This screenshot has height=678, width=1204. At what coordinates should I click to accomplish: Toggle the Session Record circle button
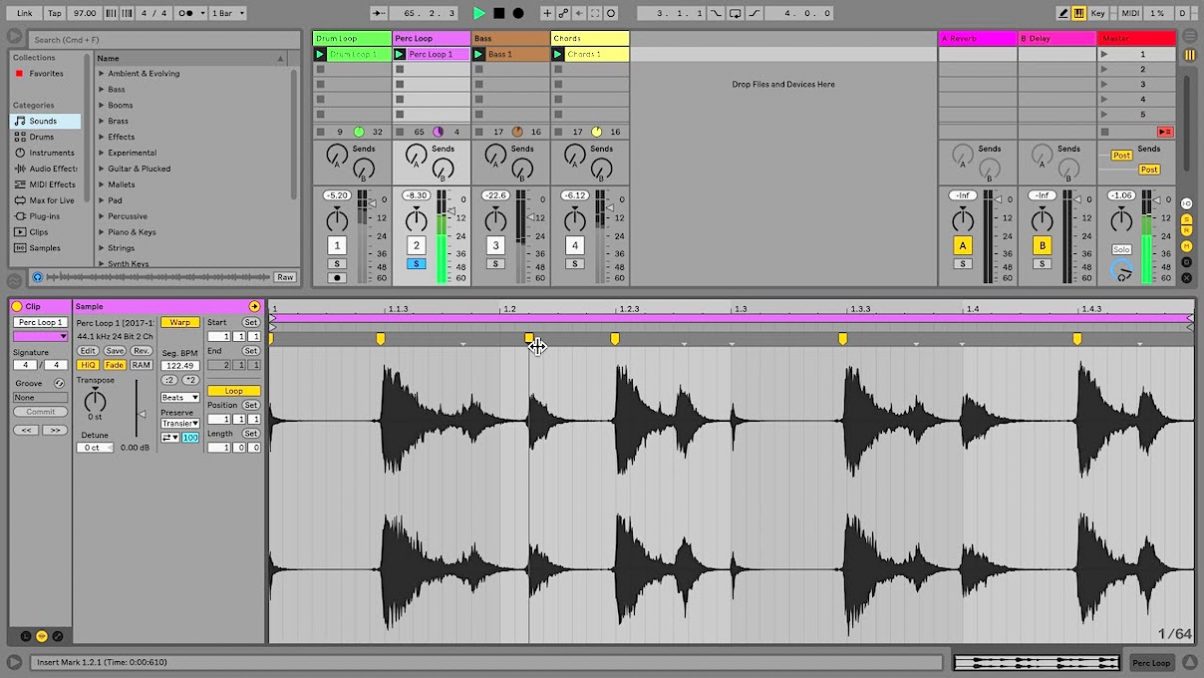pyautogui.click(x=611, y=13)
